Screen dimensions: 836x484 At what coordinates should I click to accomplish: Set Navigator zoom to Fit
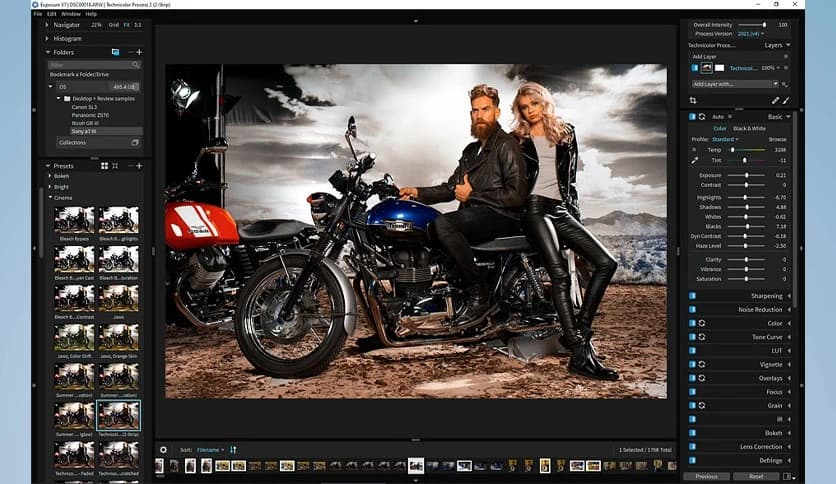pyautogui.click(x=126, y=25)
